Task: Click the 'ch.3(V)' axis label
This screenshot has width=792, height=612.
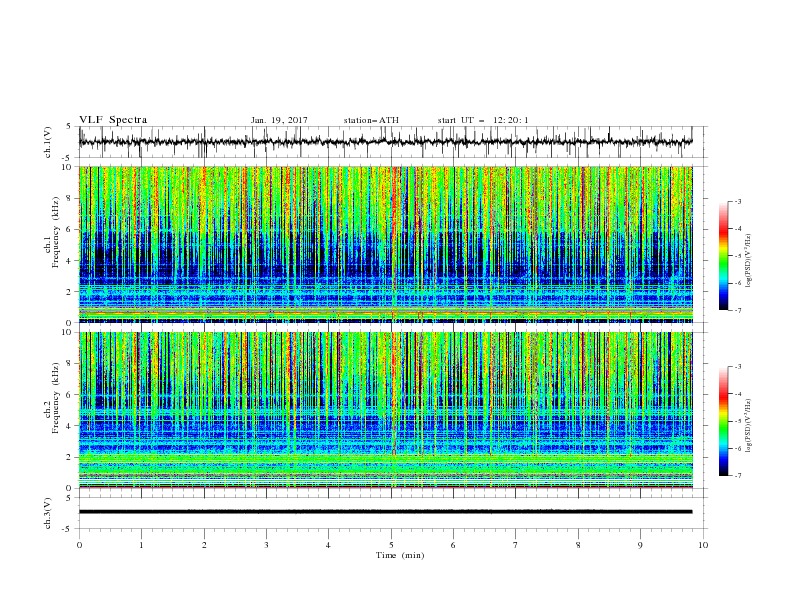Action: tap(48, 513)
